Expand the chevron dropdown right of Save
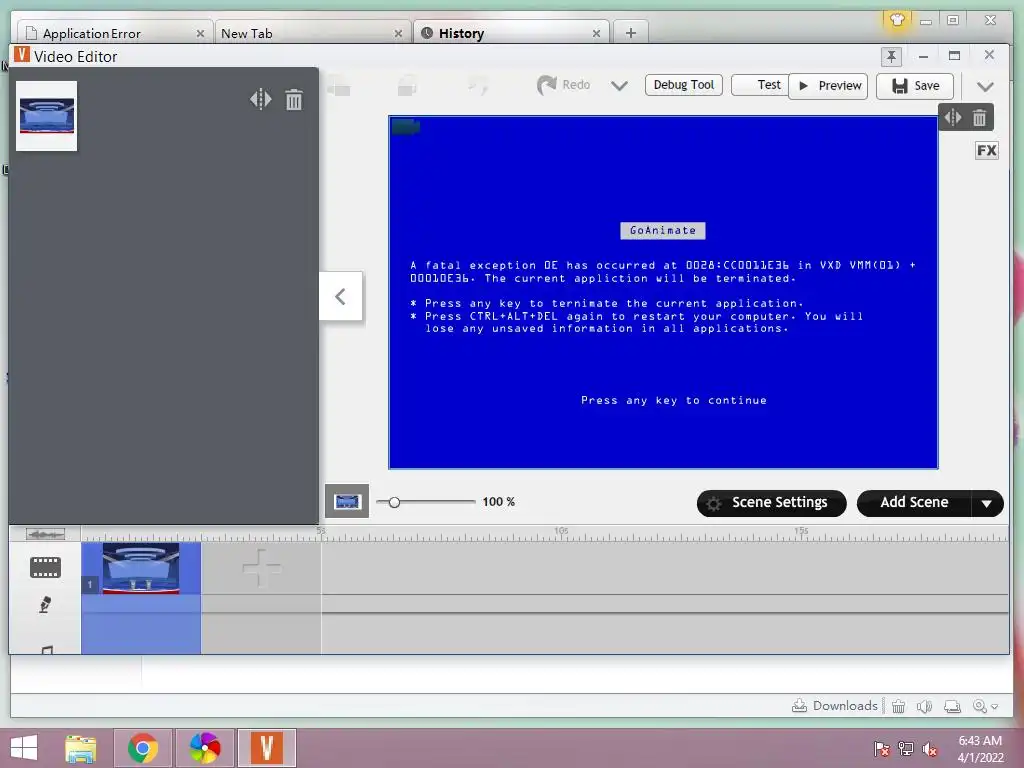The height and width of the screenshot is (768, 1024). pyautogui.click(x=985, y=86)
